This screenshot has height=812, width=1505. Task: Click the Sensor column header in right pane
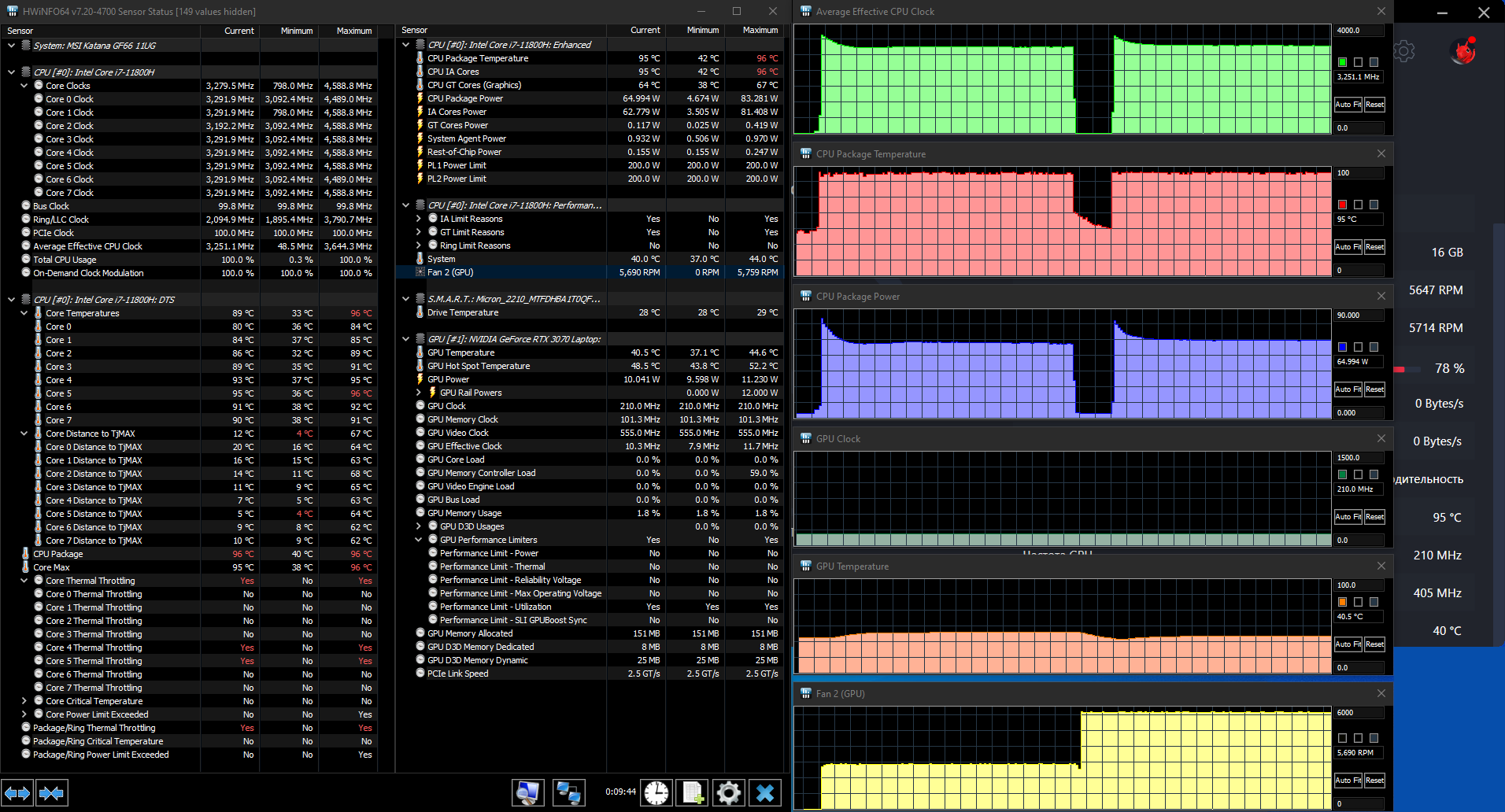click(x=501, y=30)
